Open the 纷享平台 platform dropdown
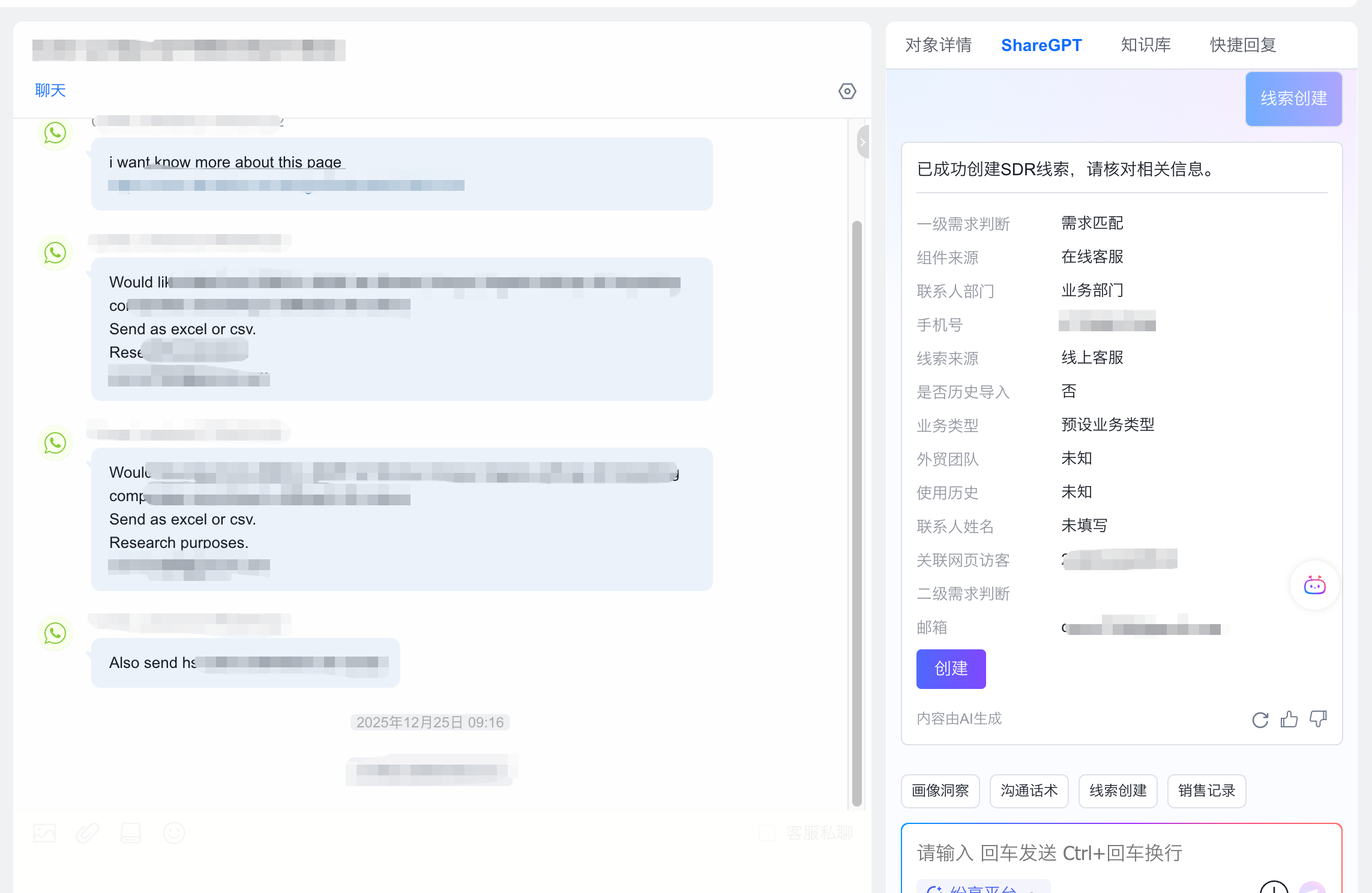The height and width of the screenshot is (893, 1372). coord(982,888)
